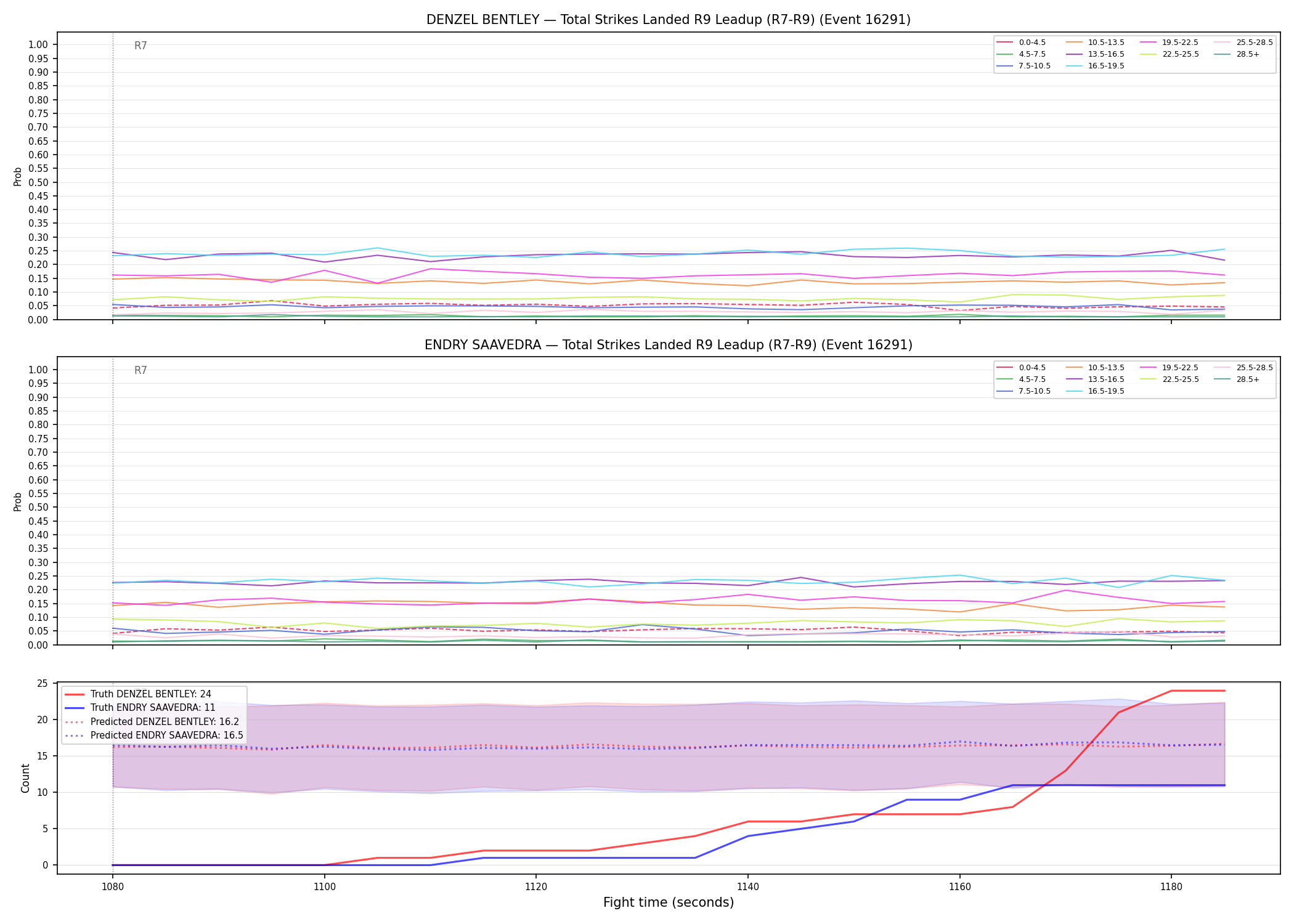The width and height of the screenshot is (1294, 924).
Task: Click the 1080 x-axis tick label
Action: 112,887
